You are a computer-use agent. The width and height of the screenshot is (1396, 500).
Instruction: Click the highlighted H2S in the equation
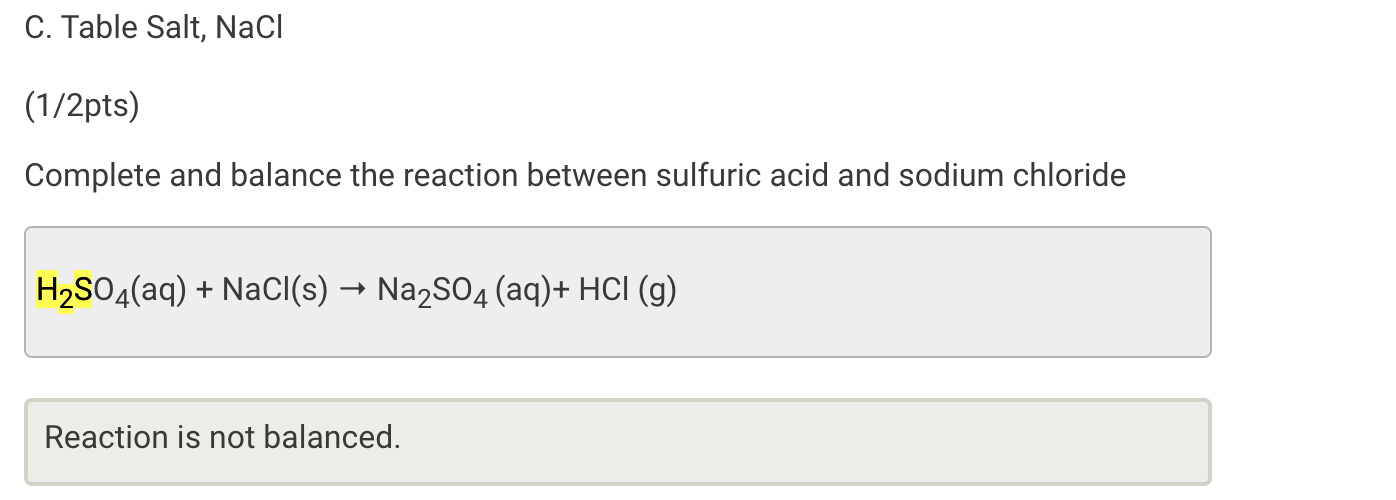[64, 291]
